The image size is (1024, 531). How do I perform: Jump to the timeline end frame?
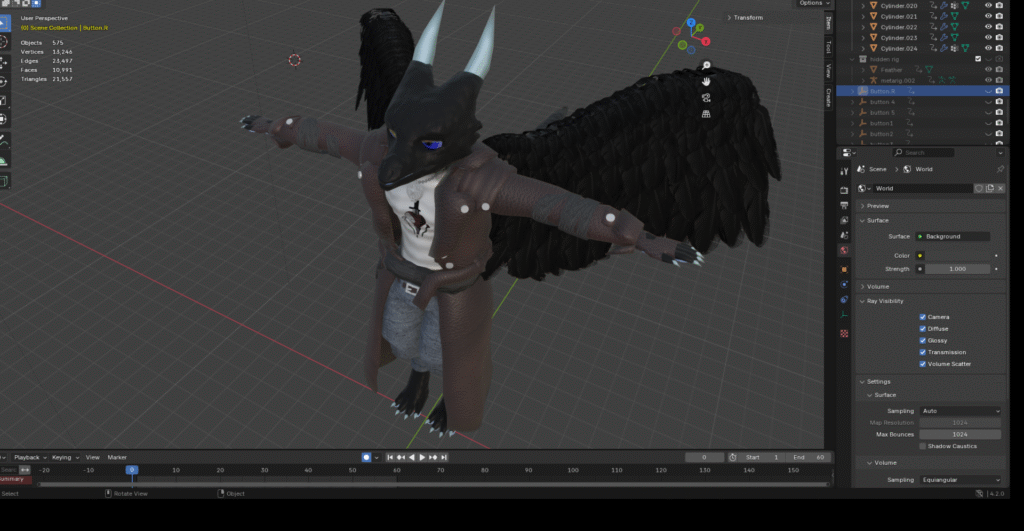(x=443, y=457)
